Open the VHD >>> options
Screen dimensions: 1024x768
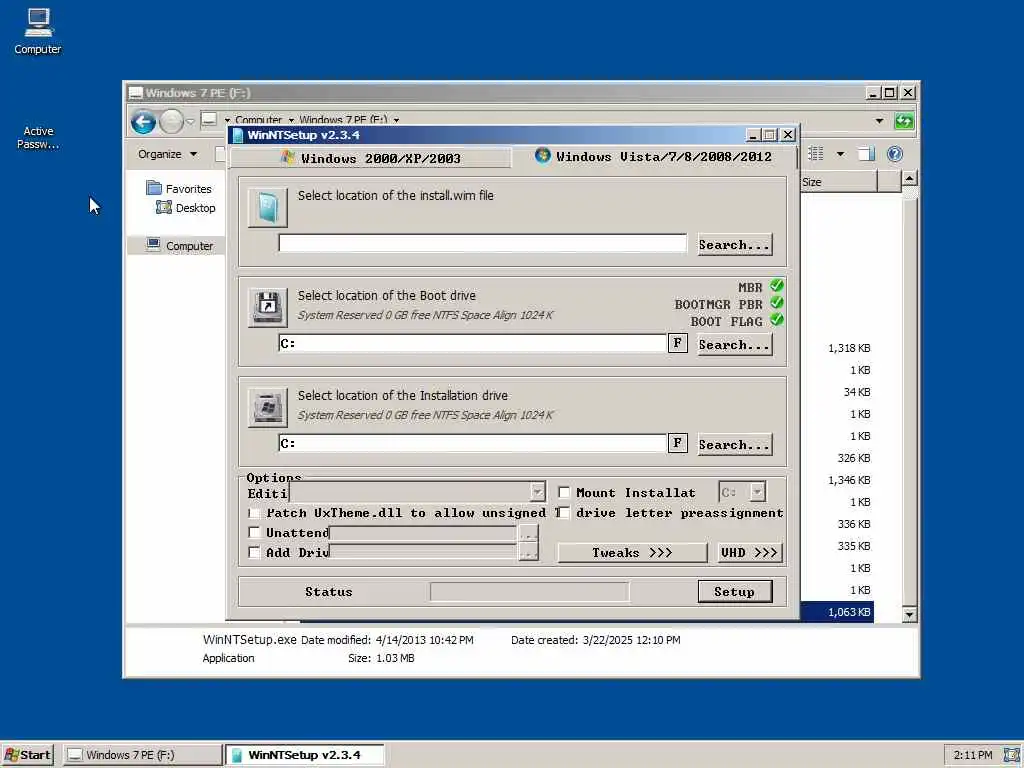749,552
